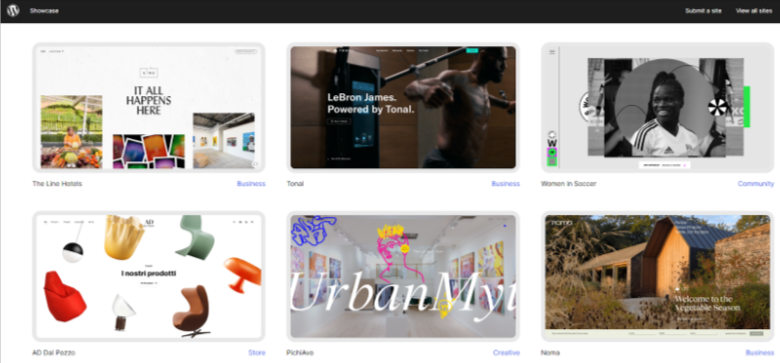Select Store tag under AD Dal Pozzo
Screen dimensions: 780x363
257,353
